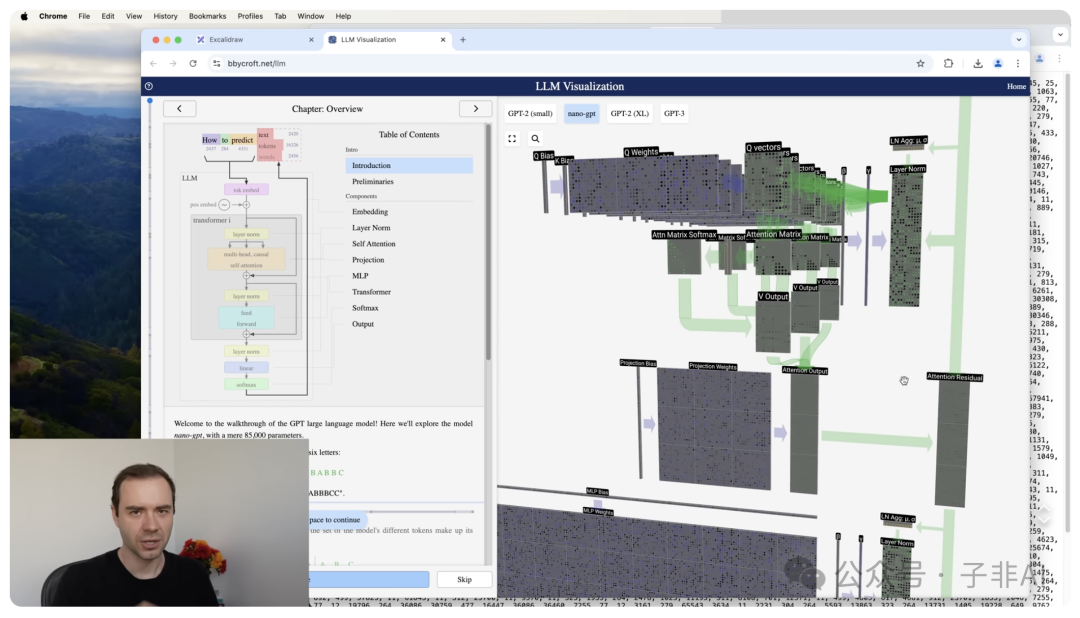Jump to Introduction in Table of Contents
Image resolution: width=1080 pixels, height=618 pixels.
[x=409, y=165]
